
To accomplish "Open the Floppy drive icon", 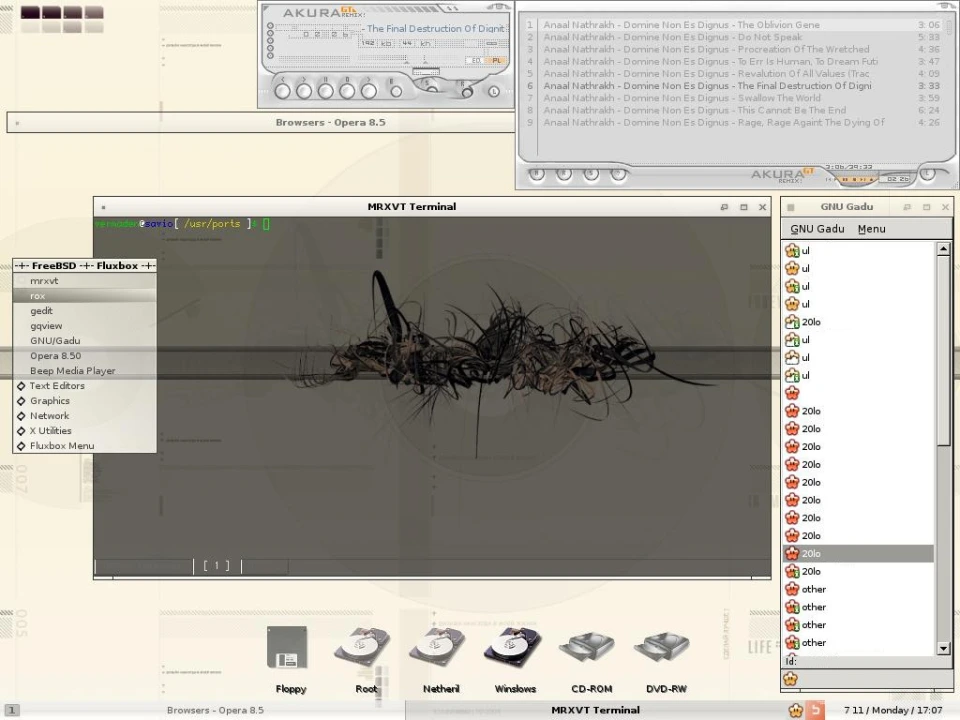I will point(288,649).
